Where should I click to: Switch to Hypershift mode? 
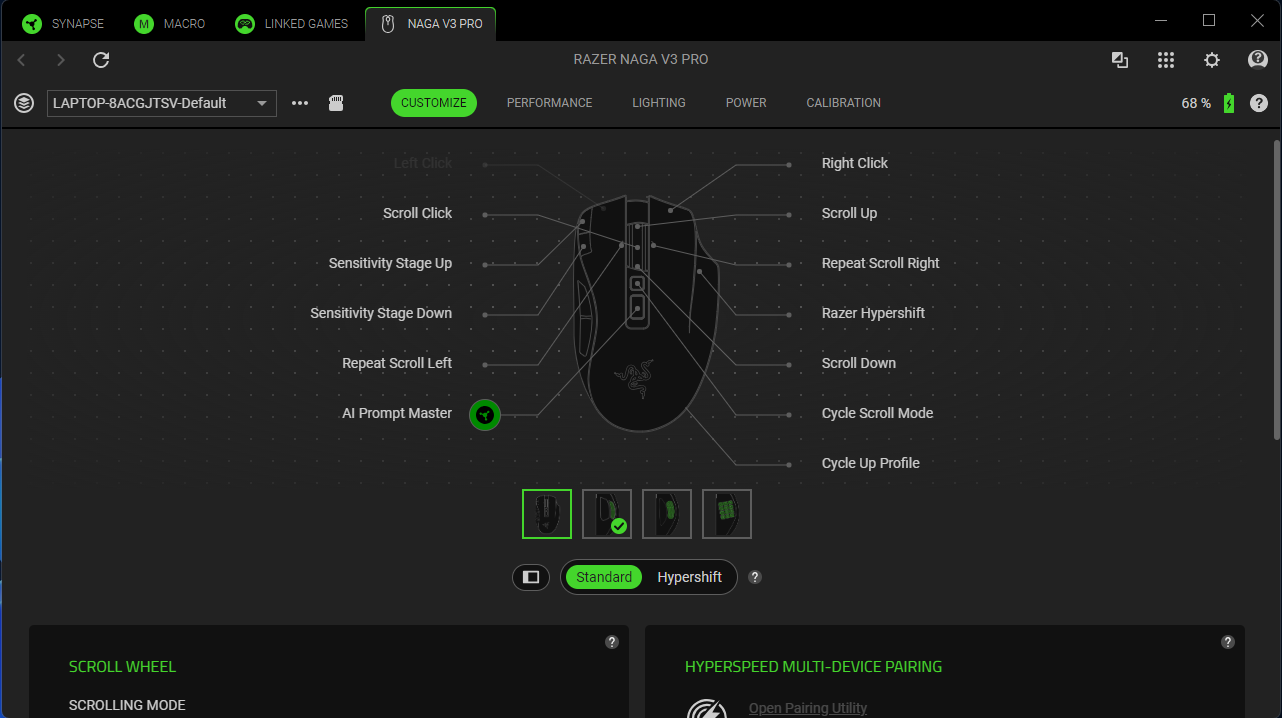(x=690, y=577)
